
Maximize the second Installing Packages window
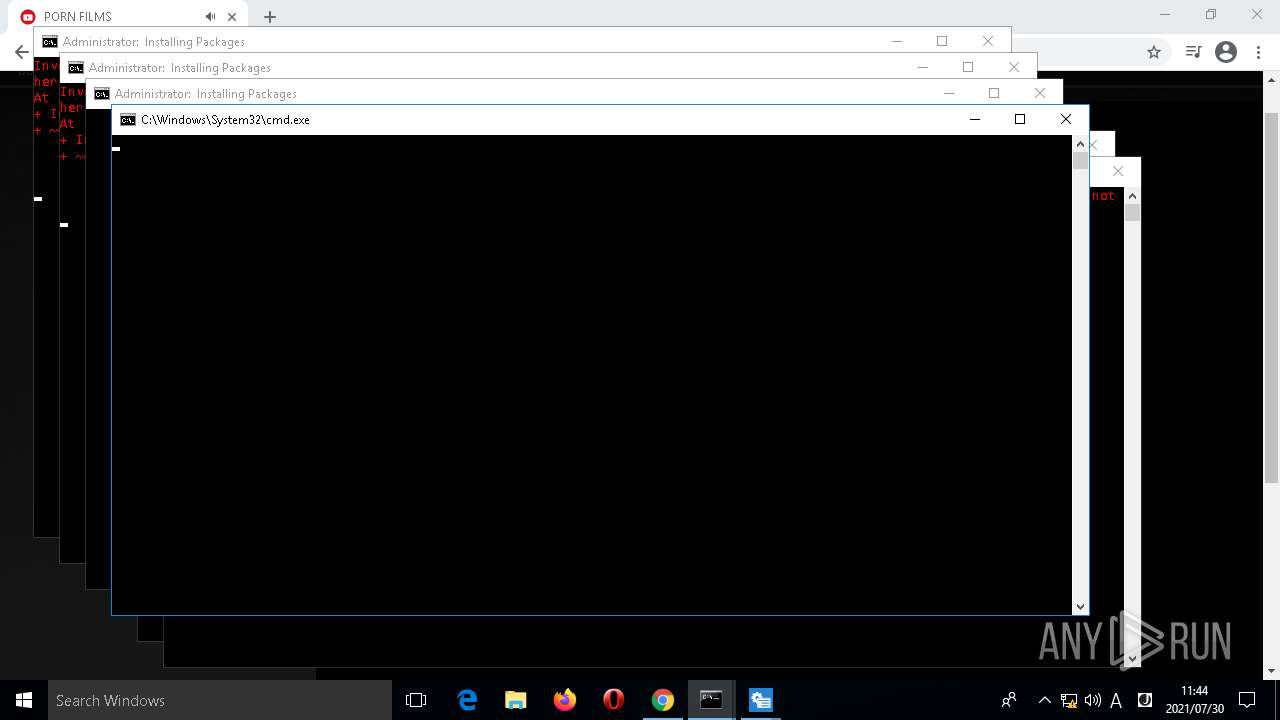(968, 67)
